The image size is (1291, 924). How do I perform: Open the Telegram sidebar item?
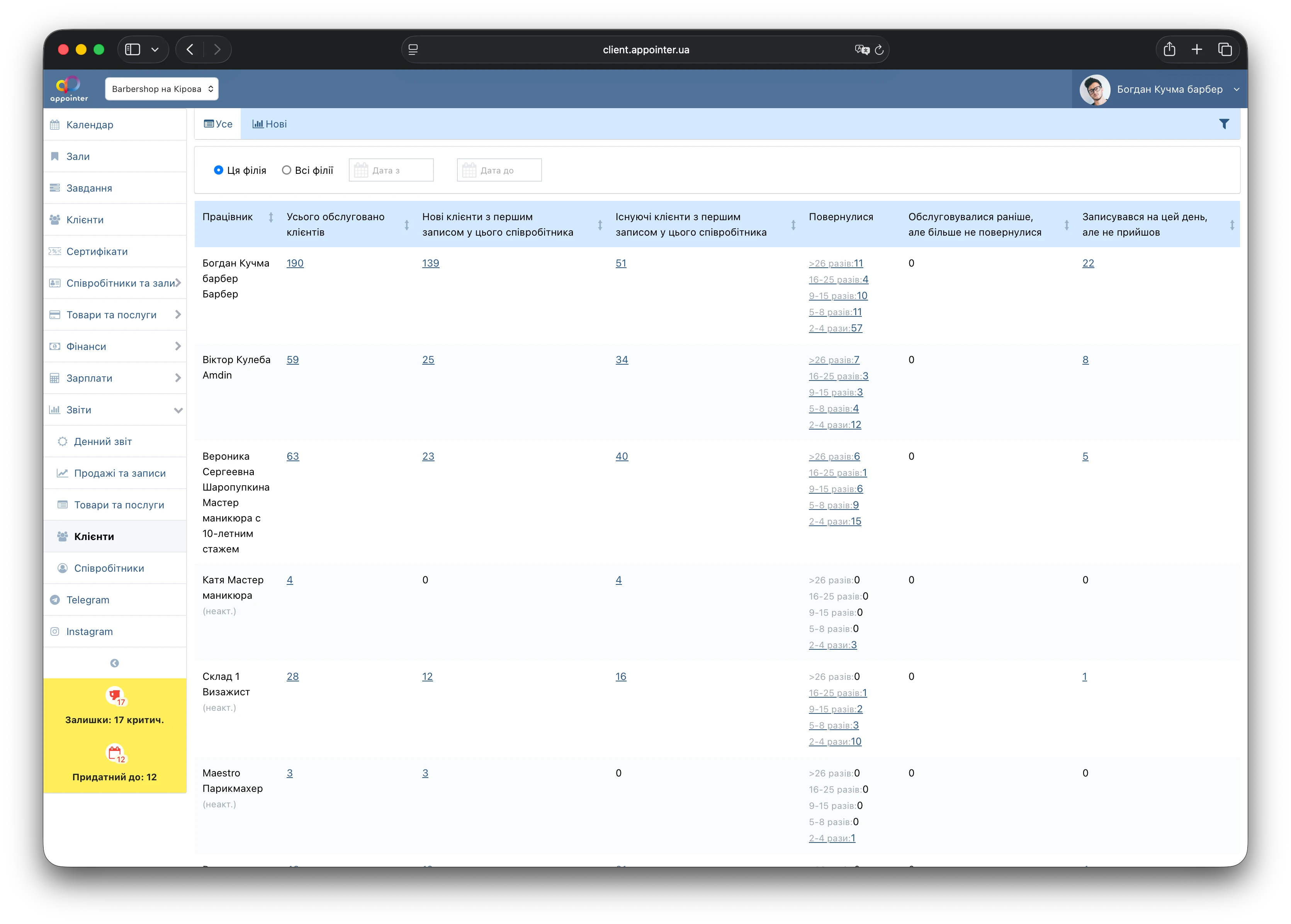pos(114,600)
